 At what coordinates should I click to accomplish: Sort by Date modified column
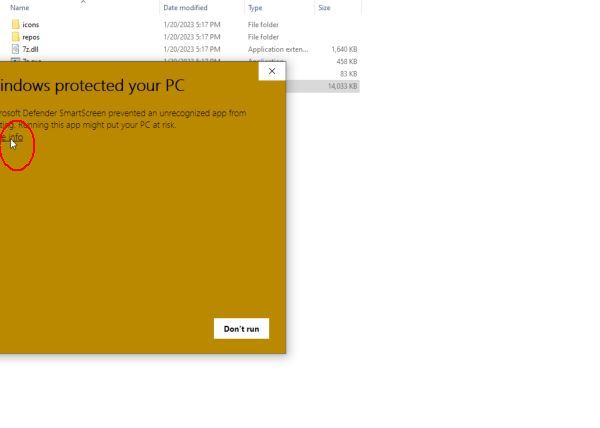185,8
